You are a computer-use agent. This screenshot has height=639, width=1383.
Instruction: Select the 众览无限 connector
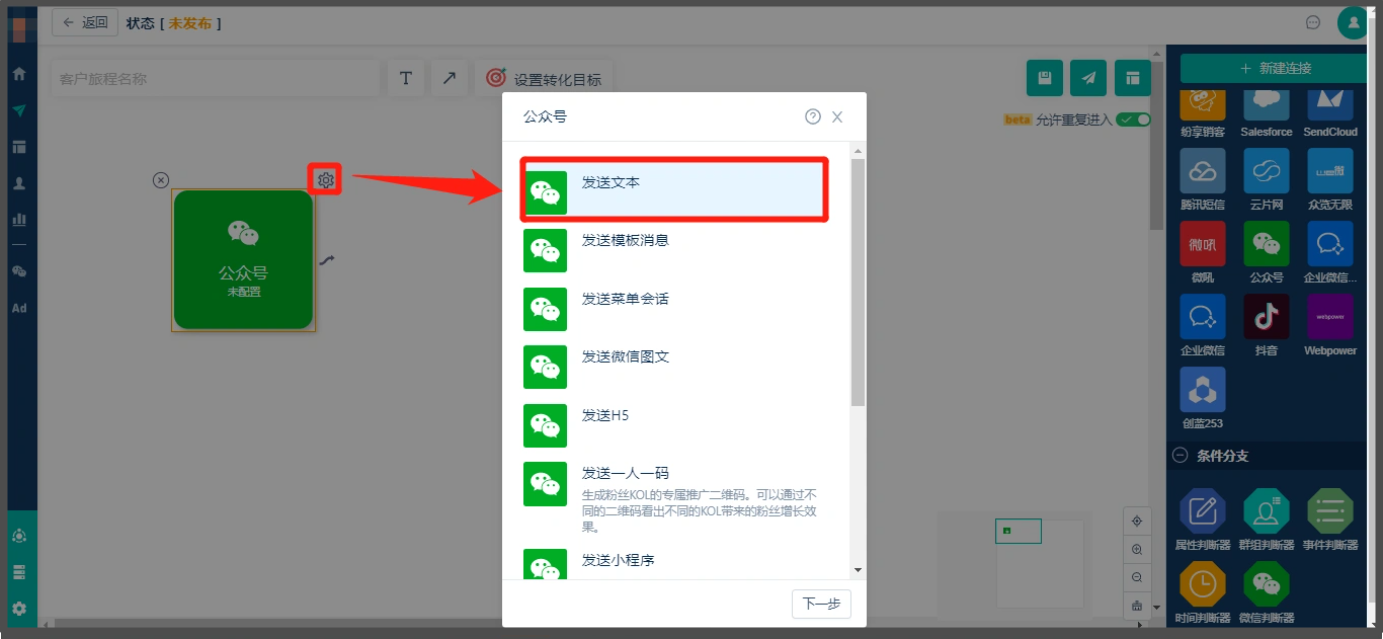pyautogui.click(x=1330, y=180)
